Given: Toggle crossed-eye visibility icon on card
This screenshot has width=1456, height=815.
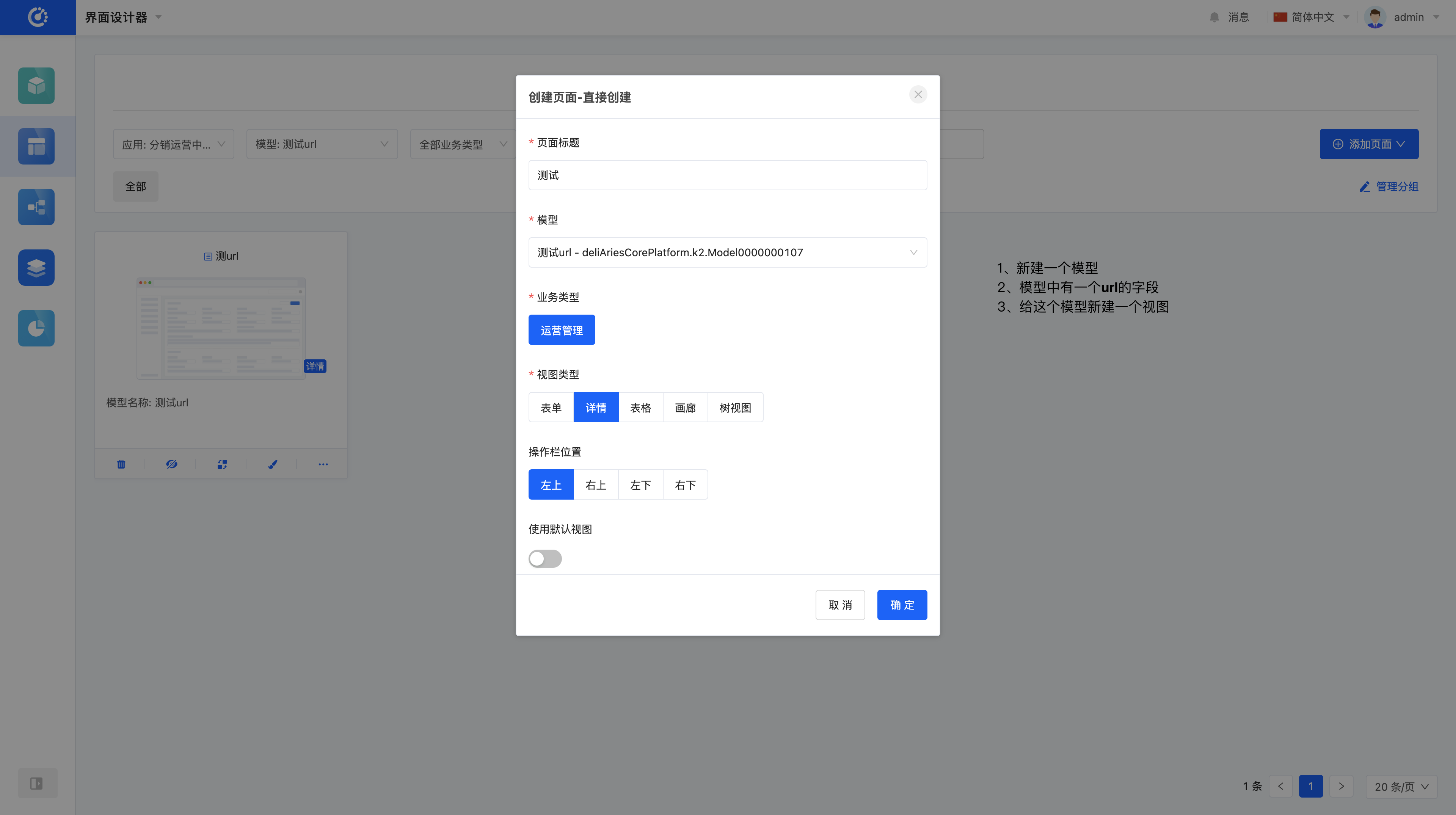Looking at the screenshot, I should point(172,464).
